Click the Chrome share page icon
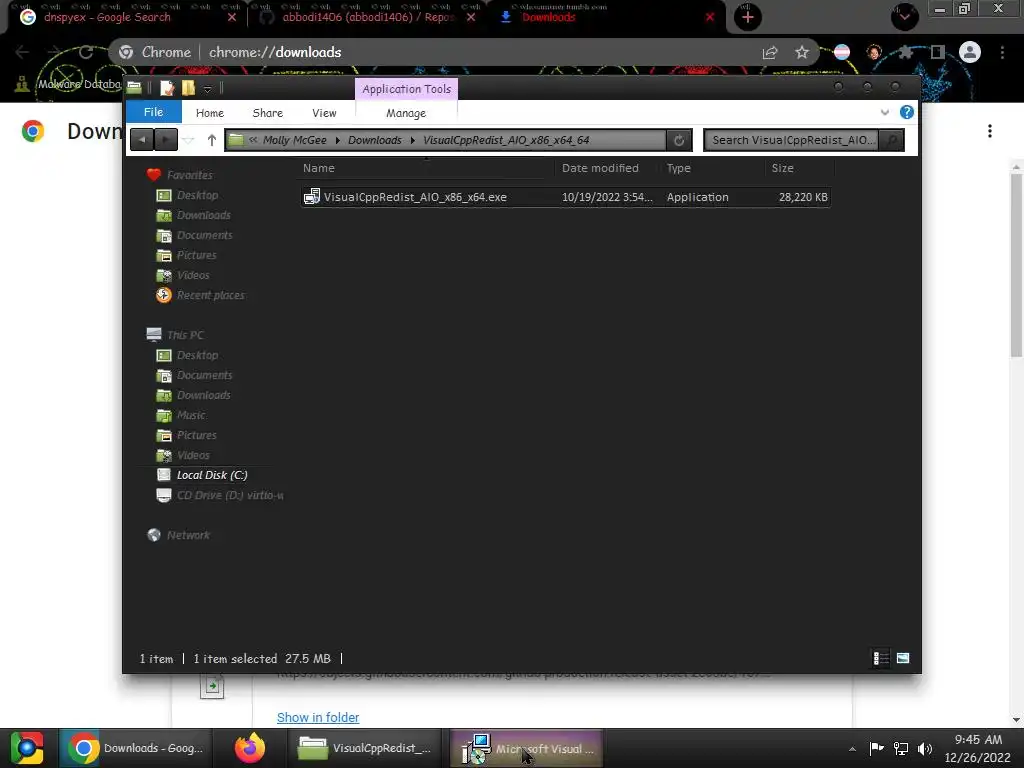This screenshot has height=768, width=1024. (x=770, y=52)
